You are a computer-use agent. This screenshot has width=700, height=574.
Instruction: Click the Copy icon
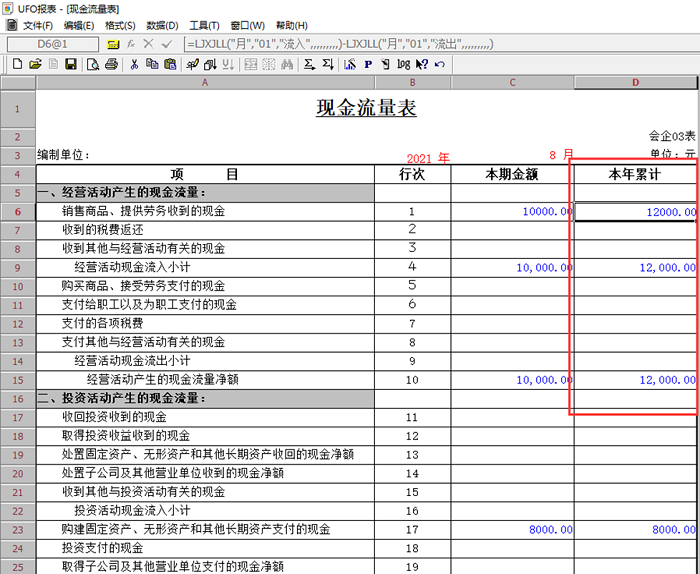[x=152, y=64]
